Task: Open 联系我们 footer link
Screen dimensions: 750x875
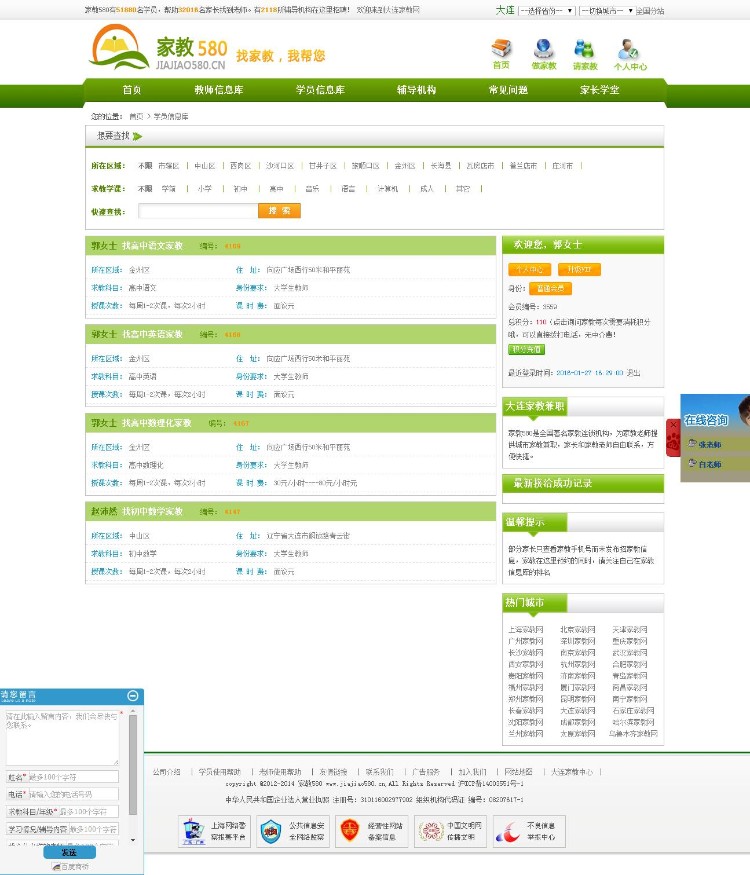Action: [x=379, y=772]
